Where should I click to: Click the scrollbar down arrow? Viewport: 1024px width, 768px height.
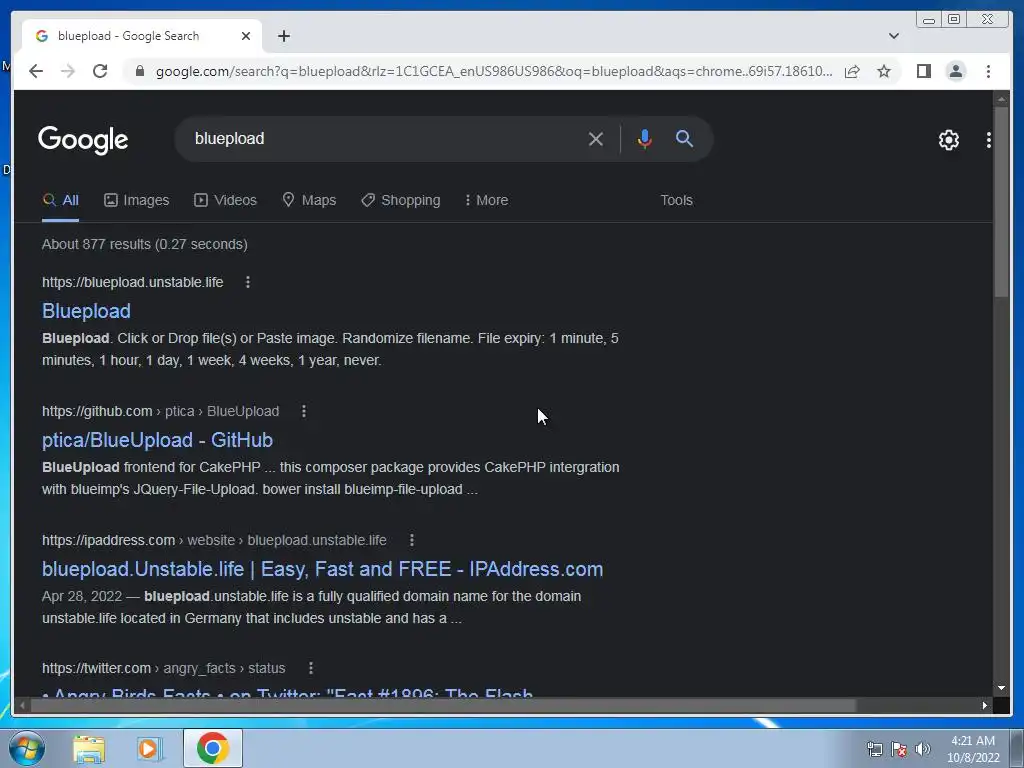(x=1001, y=688)
